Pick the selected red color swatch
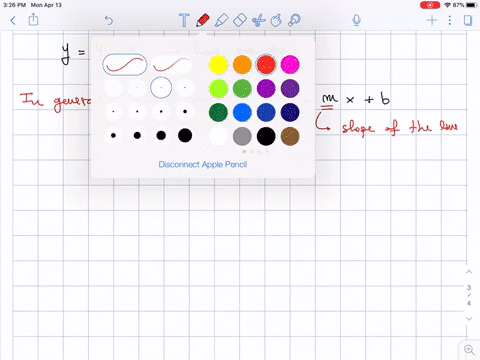Viewport: 480px width, 360px height. (266, 65)
